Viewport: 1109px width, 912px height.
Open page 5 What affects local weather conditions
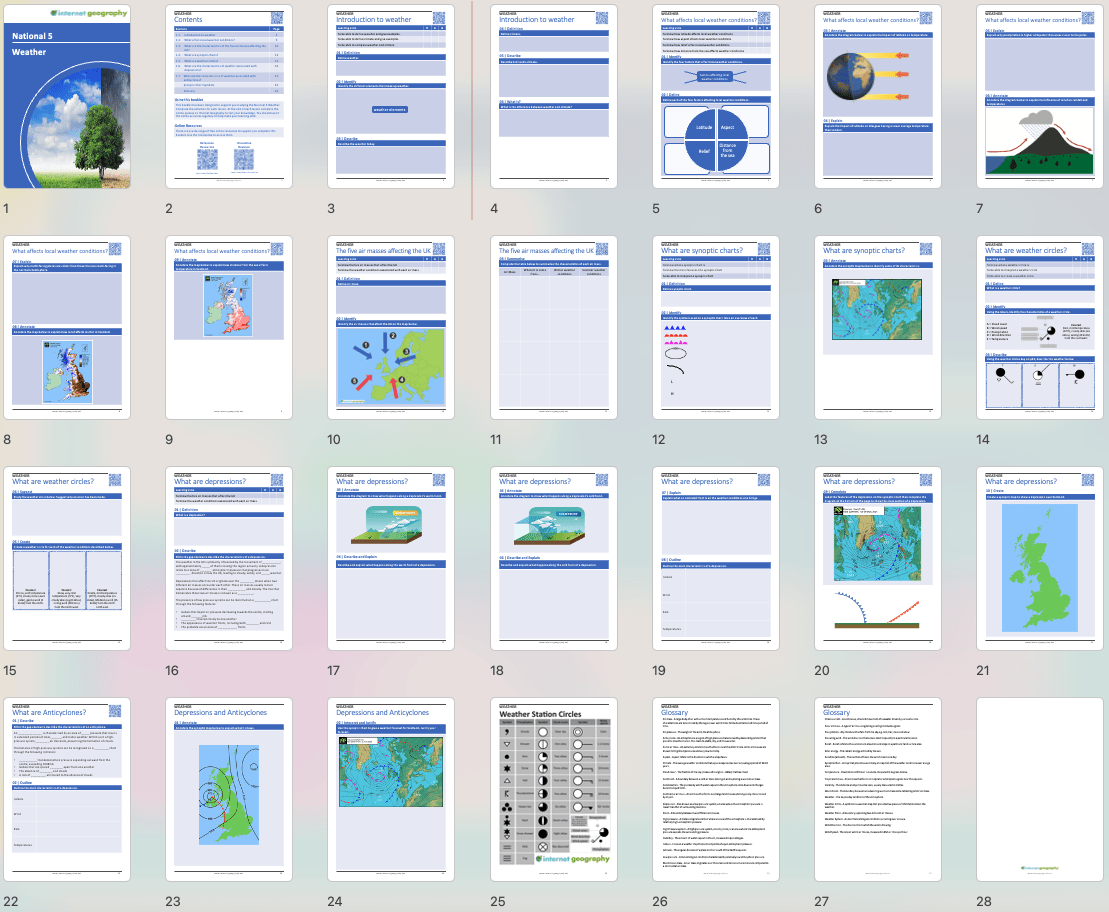[x=715, y=96]
